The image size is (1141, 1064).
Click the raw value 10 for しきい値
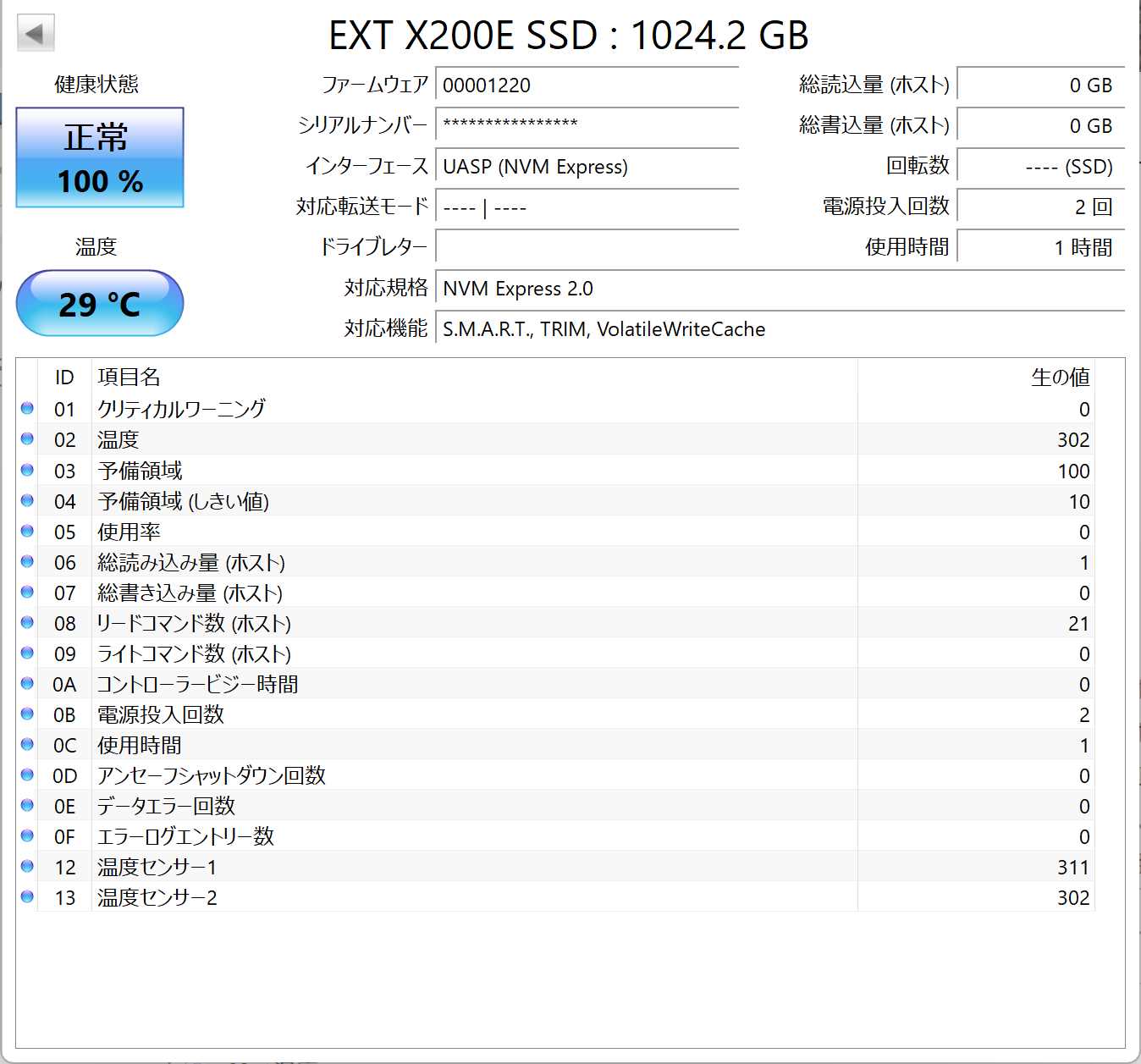click(x=1078, y=502)
